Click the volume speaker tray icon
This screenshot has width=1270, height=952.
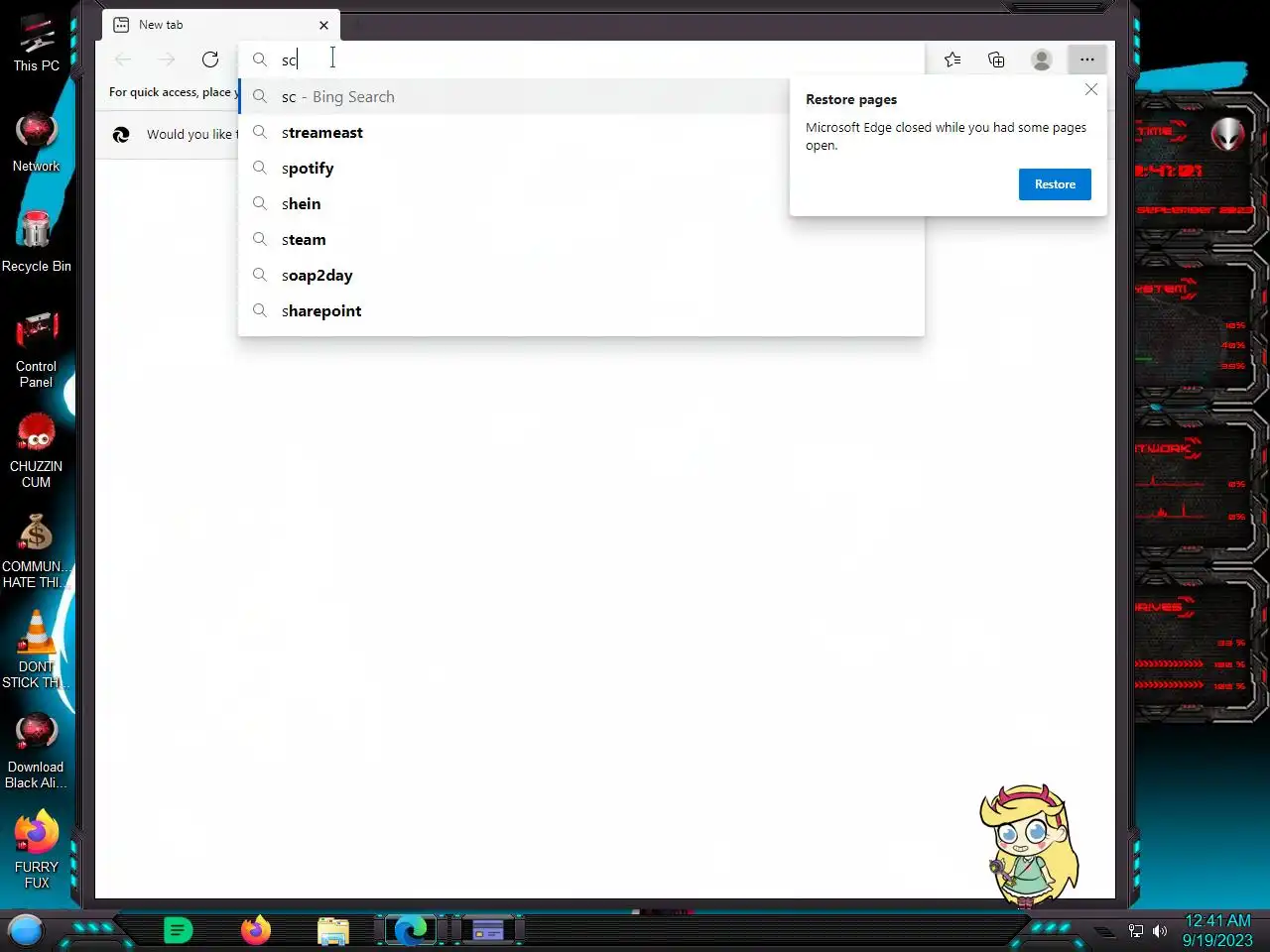(1160, 931)
